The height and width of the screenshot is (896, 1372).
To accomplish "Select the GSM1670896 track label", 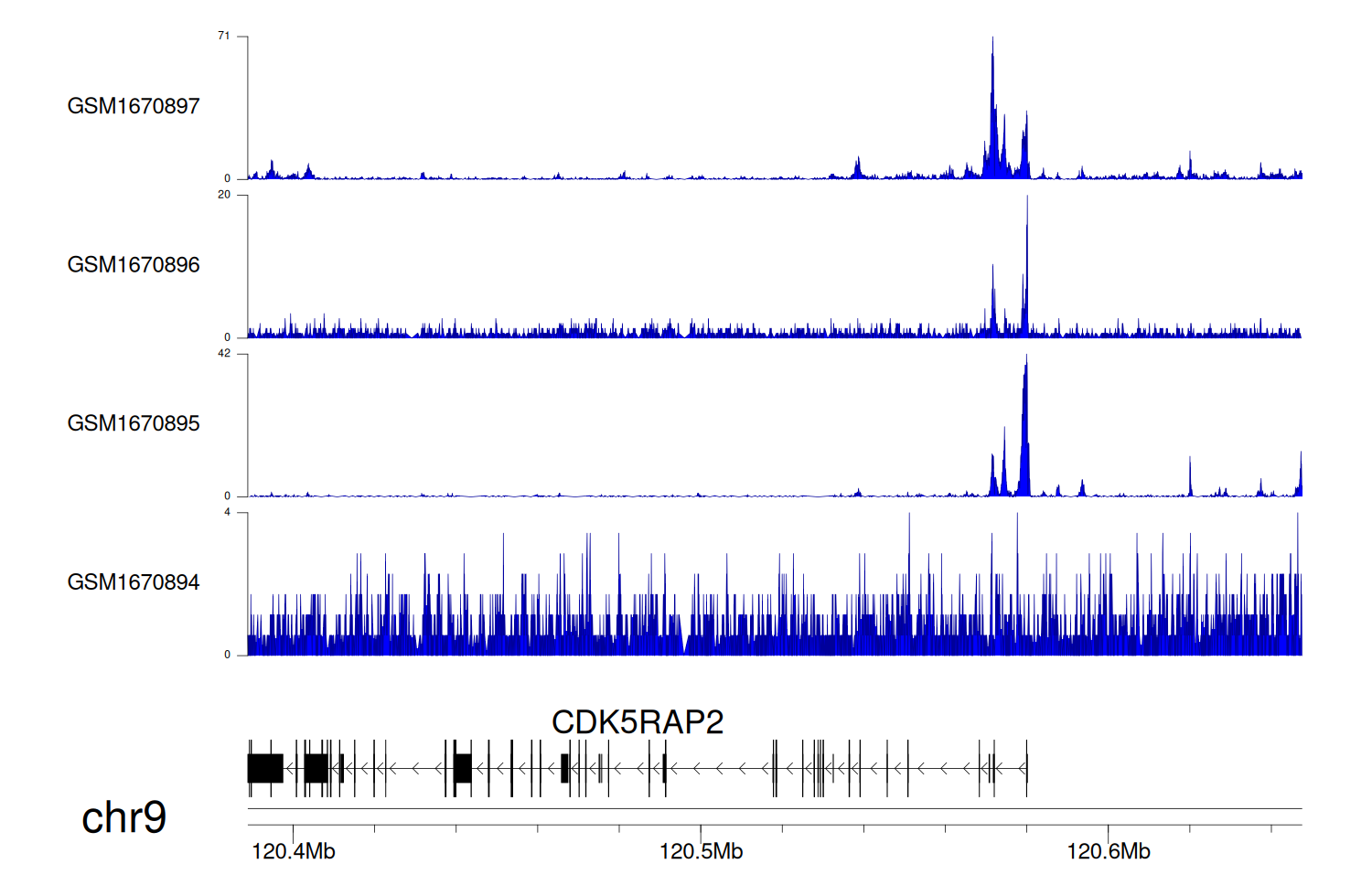I will click(x=134, y=265).
